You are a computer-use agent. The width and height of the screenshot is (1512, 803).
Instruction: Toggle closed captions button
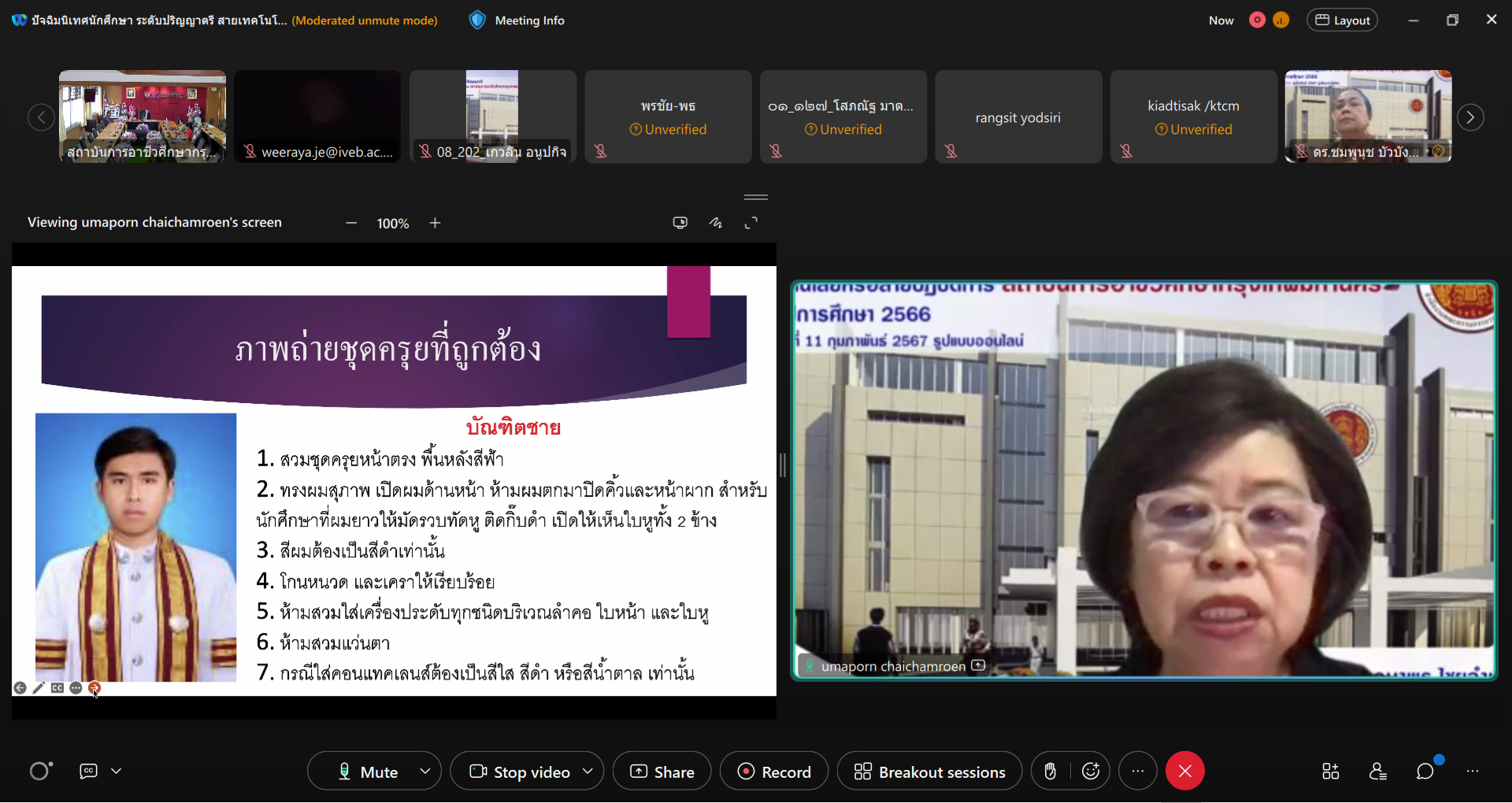point(88,772)
